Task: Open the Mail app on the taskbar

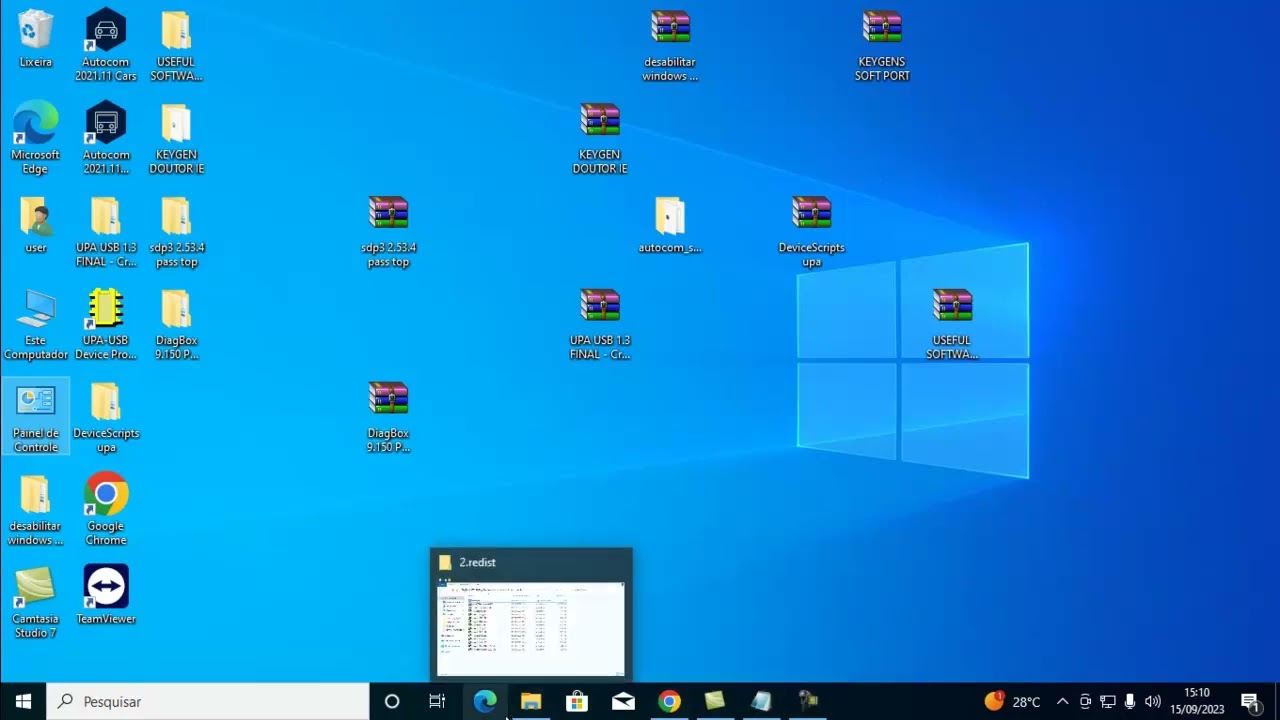Action: click(x=623, y=701)
